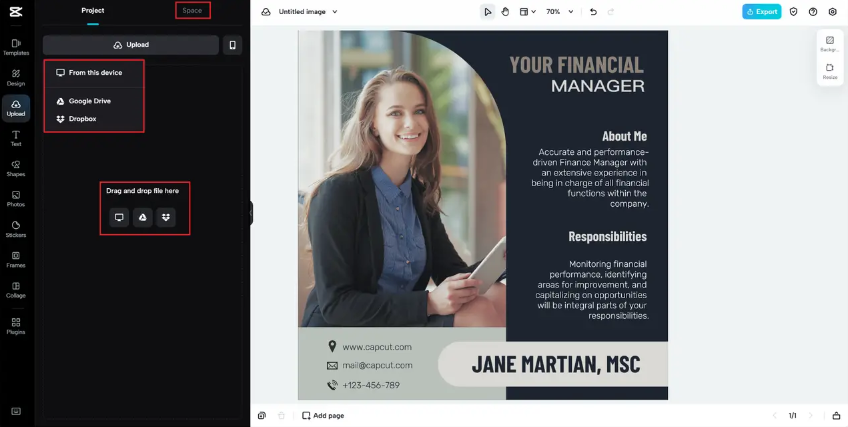The image size is (848, 427).
Task: Undo the last action
Action: pyautogui.click(x=593, y=11)
